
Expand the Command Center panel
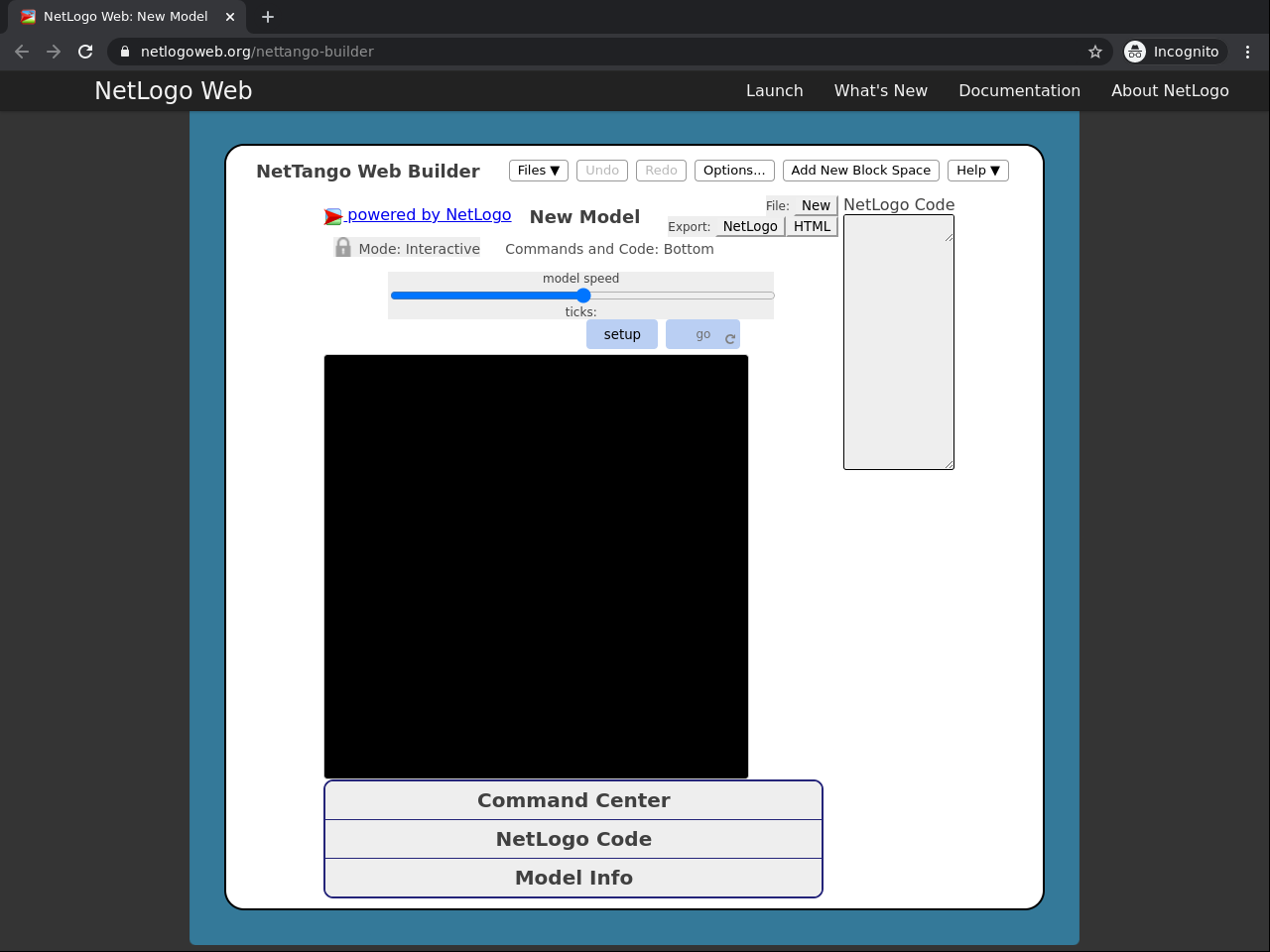(573, 800)
